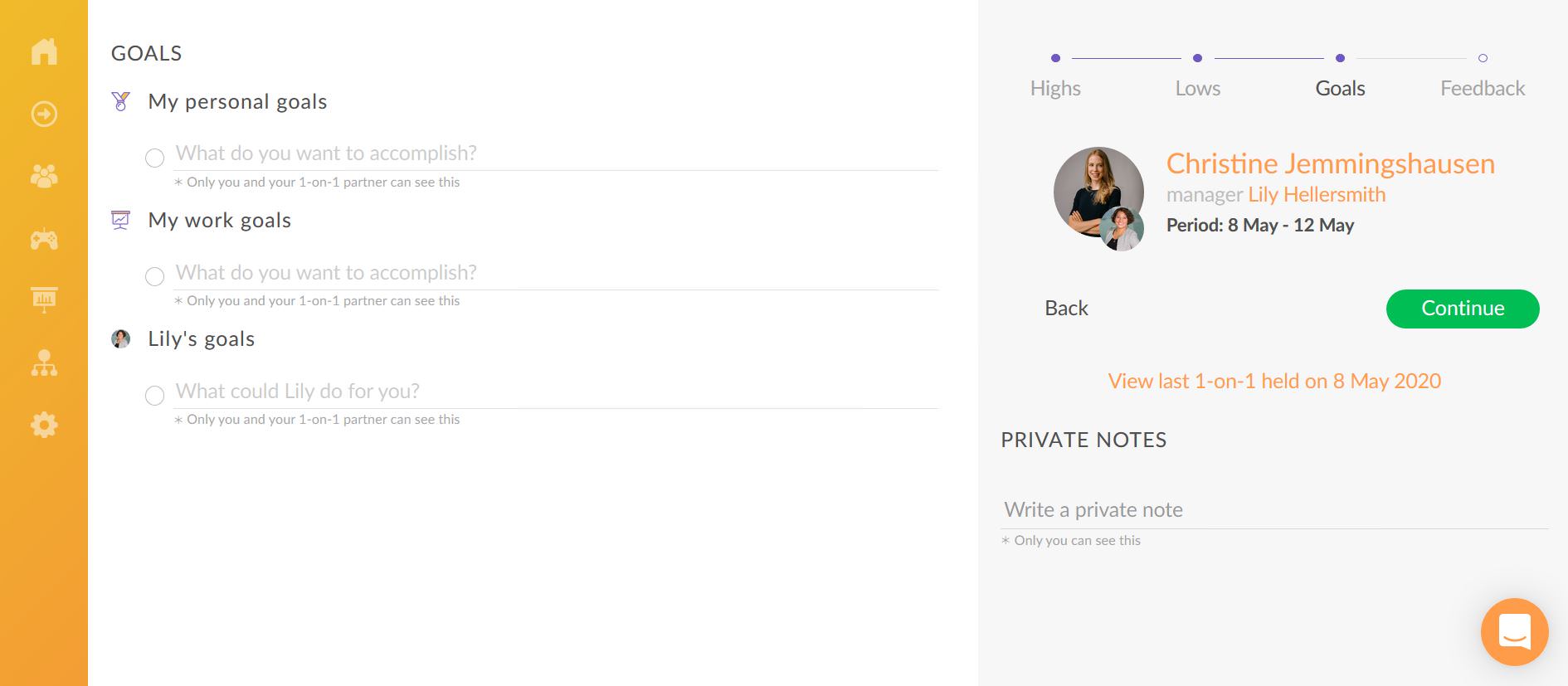Go to the Highs step
The width and height of the screenshot is (1568, 686).
(1055, 88)
